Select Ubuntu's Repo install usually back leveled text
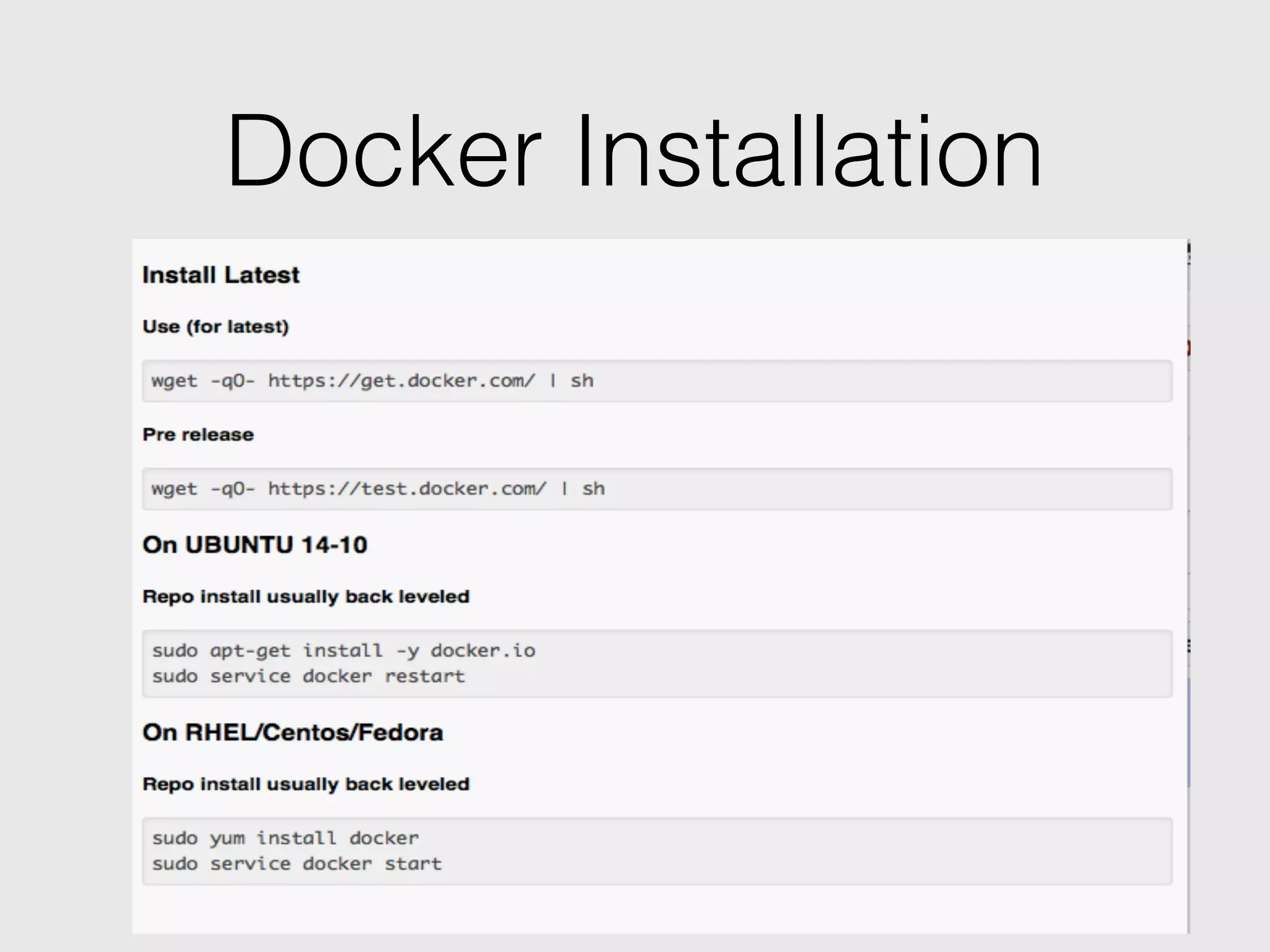The height and width of the screenshot is (952, 1270). (x=306, y=596)
